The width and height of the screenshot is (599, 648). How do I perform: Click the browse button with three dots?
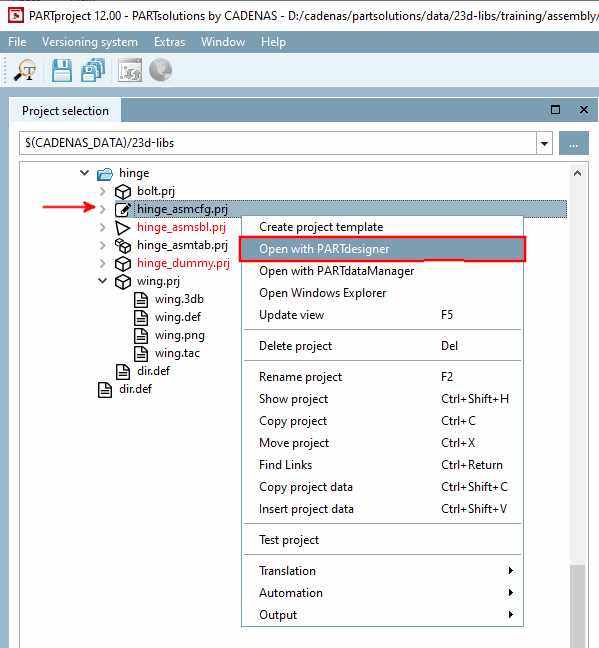tap(573, 143)
